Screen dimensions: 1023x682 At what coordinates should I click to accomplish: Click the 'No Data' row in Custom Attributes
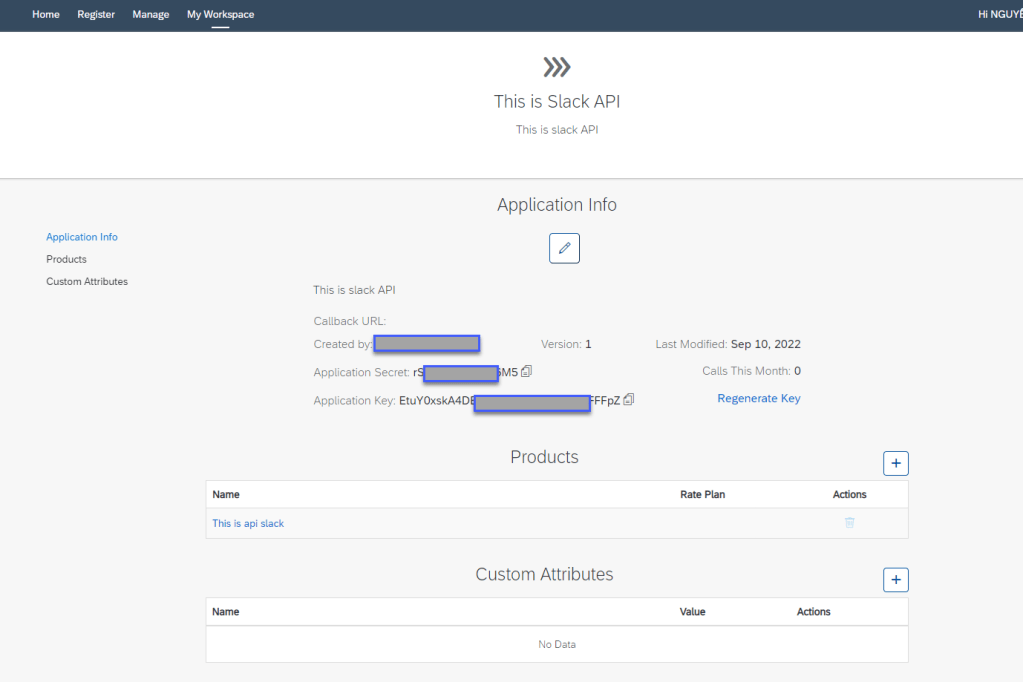556,644
